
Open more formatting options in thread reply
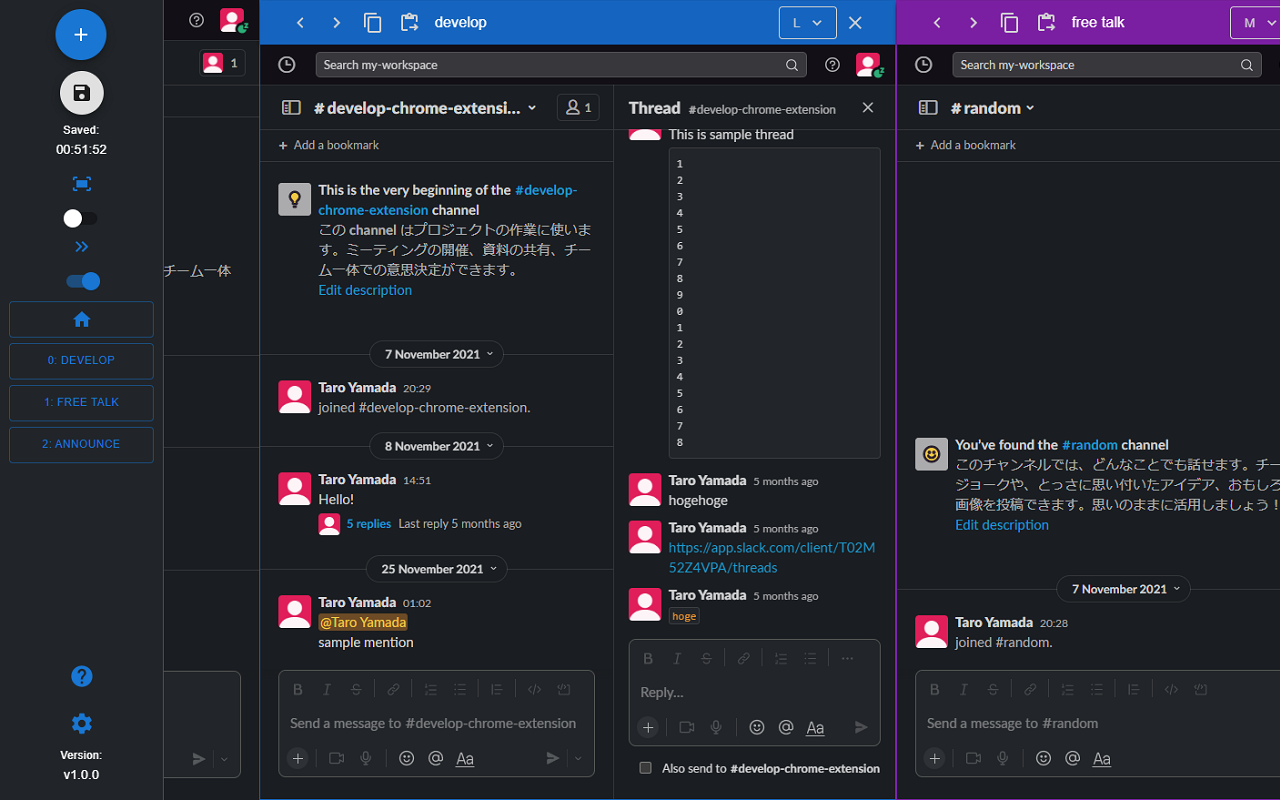click(848, 658)
